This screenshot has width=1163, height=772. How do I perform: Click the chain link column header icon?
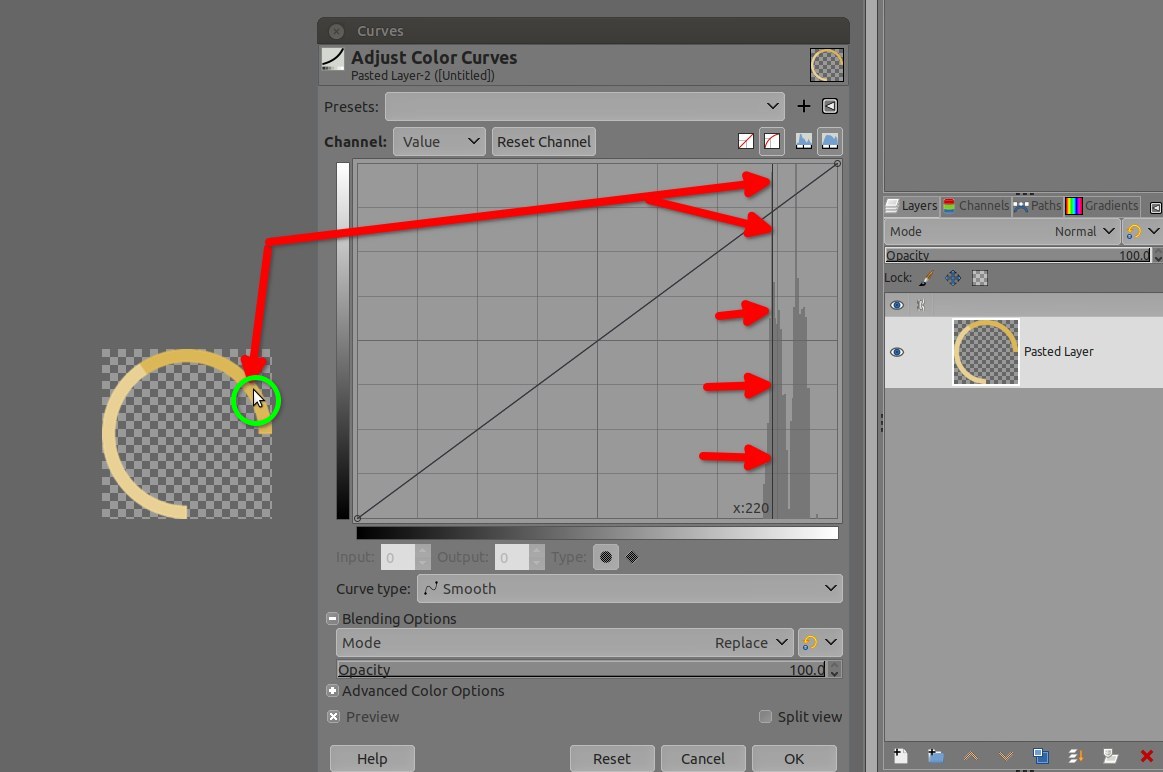pyautogui.click(x=920, y=305)
